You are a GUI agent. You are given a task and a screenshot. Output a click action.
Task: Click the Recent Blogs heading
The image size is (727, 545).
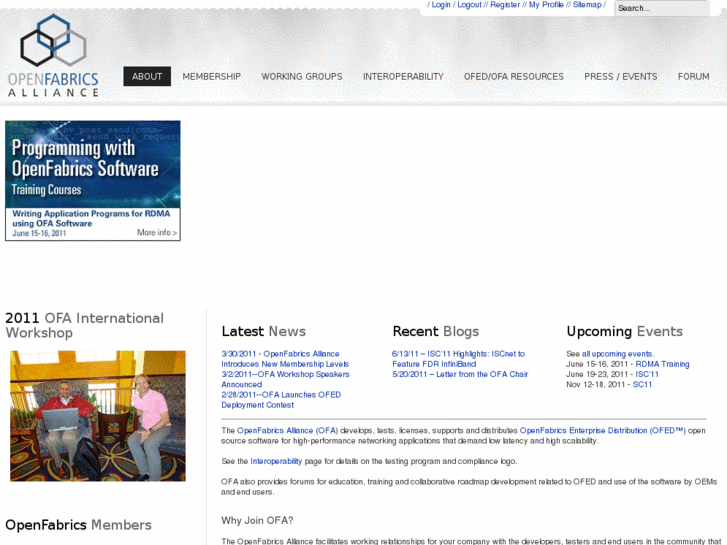coord(435,331)
